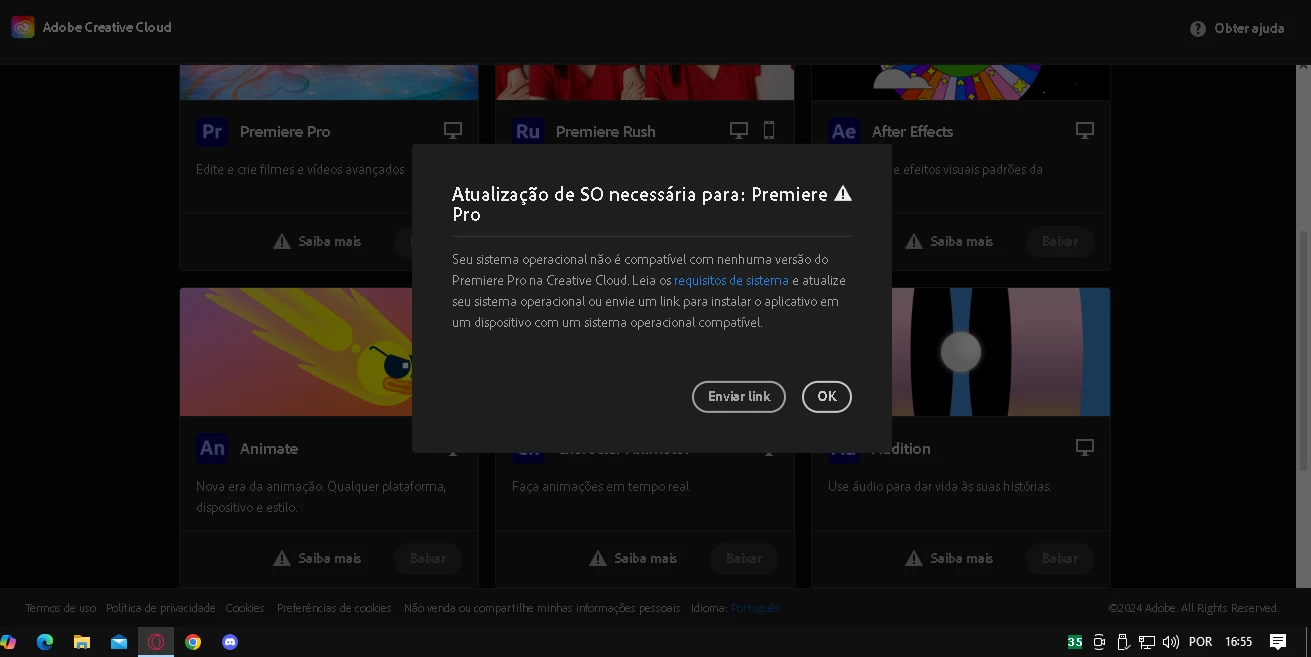Click the Premiere Rush Ru app icon
Screen dimensions: 1311x657
(528, 131)
